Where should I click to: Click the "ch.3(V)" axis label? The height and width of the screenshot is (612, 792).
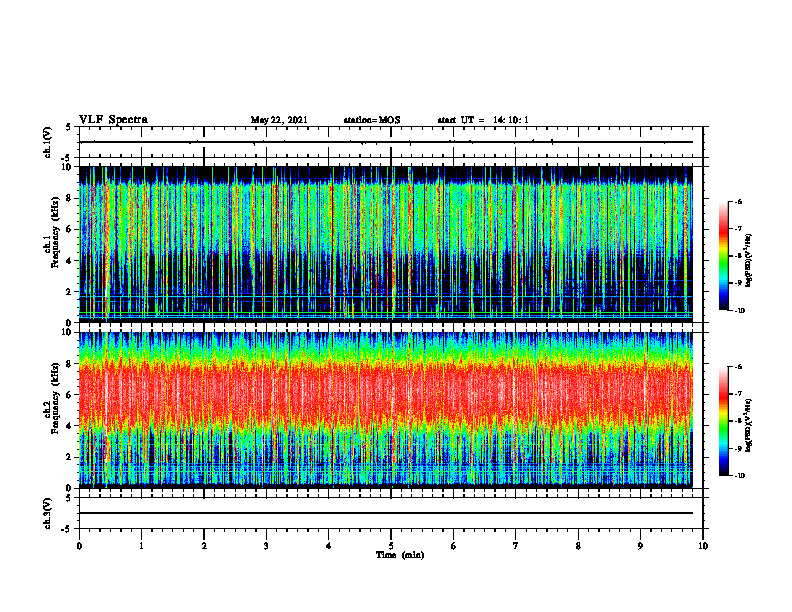[48, 513]
